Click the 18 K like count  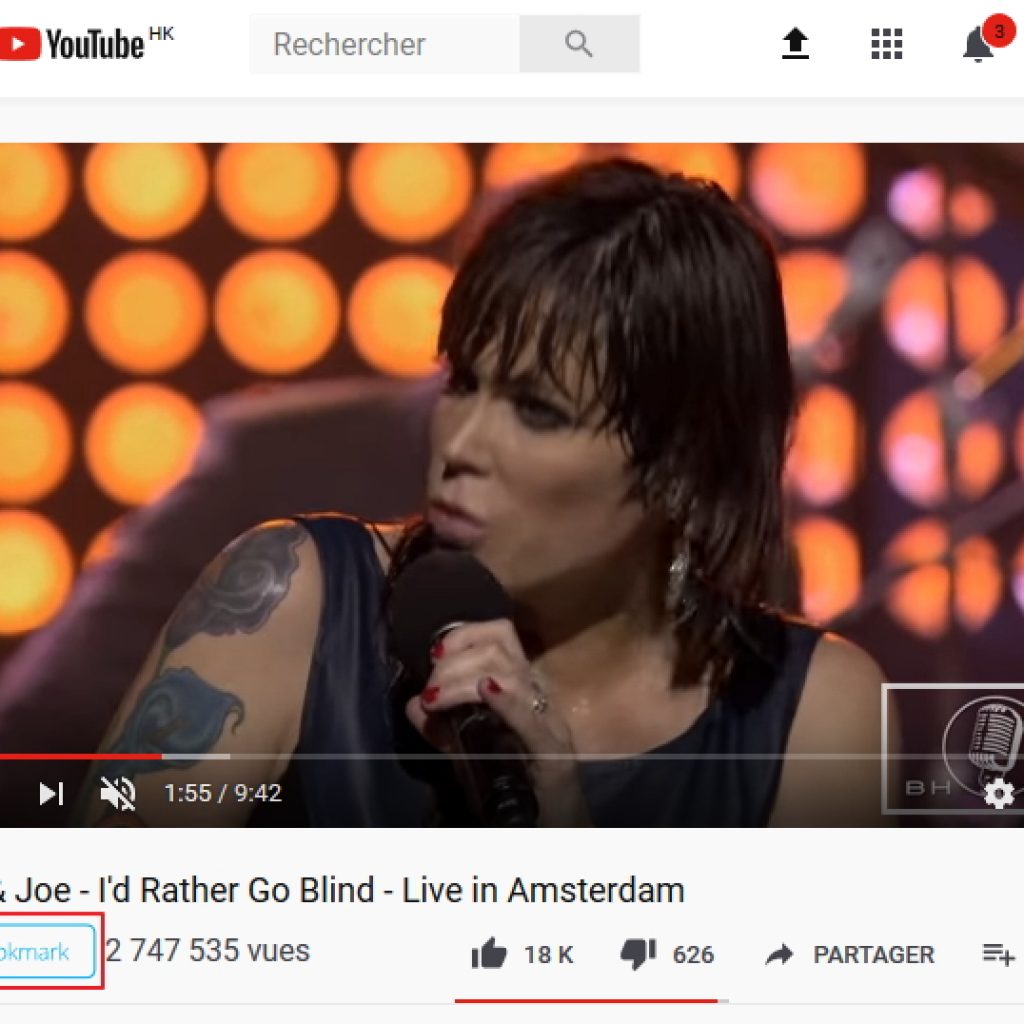[x=549, y=955]
